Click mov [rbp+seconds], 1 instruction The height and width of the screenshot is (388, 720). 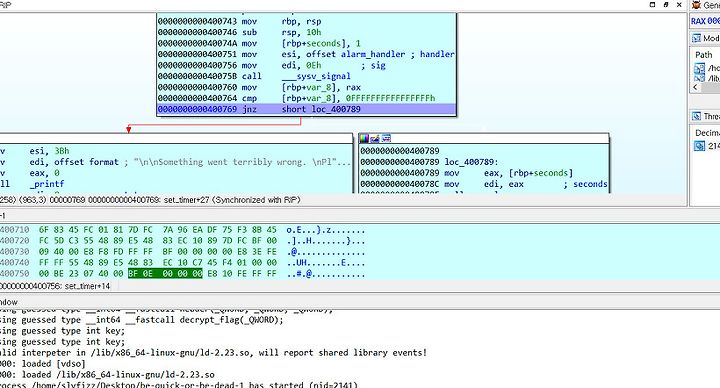[x=259, y=43]
